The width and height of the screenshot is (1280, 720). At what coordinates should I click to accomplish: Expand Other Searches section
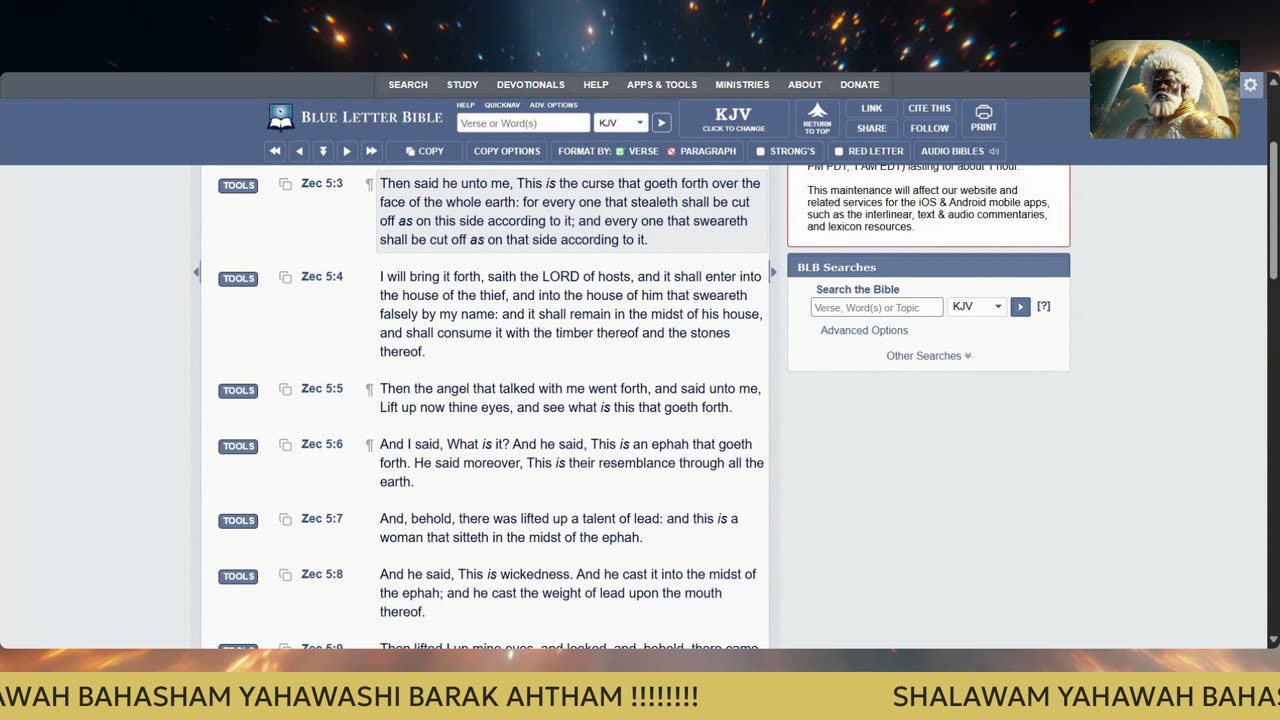[929, 356]
